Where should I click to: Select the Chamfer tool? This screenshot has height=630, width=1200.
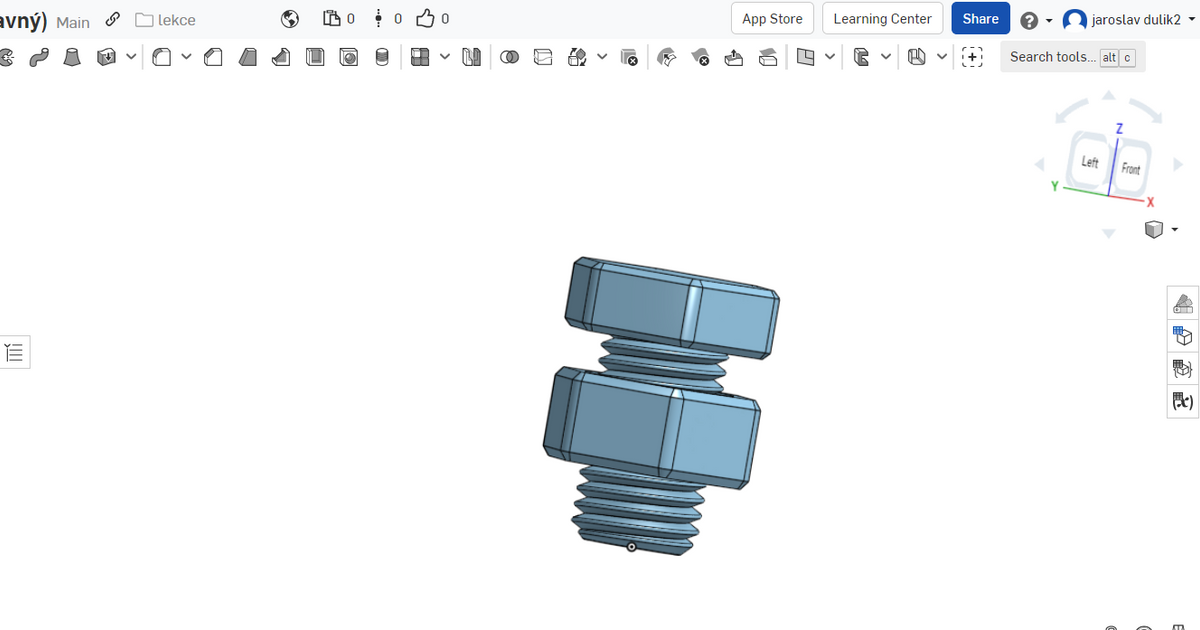point(213,57)
